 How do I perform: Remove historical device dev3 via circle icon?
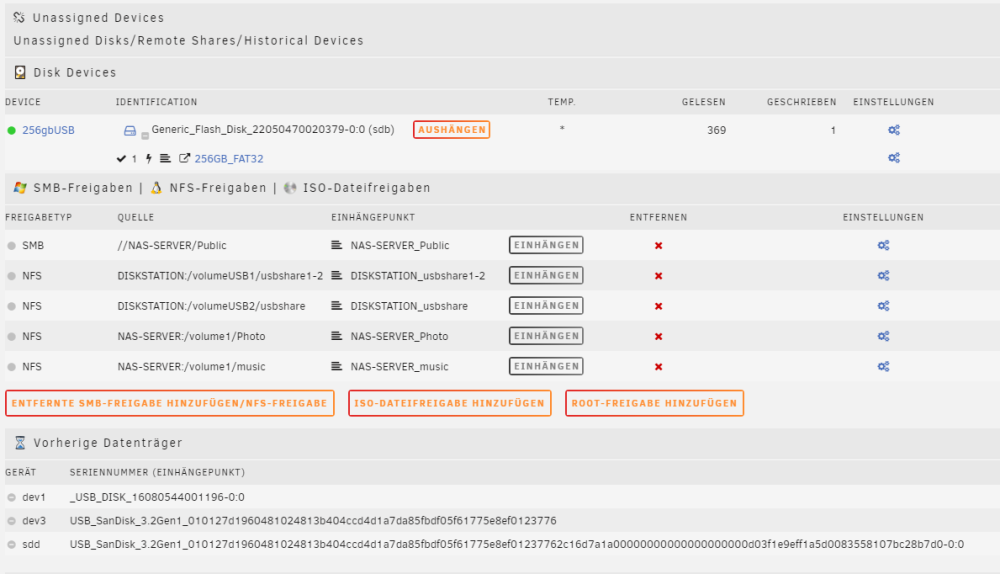pos(11,521)
